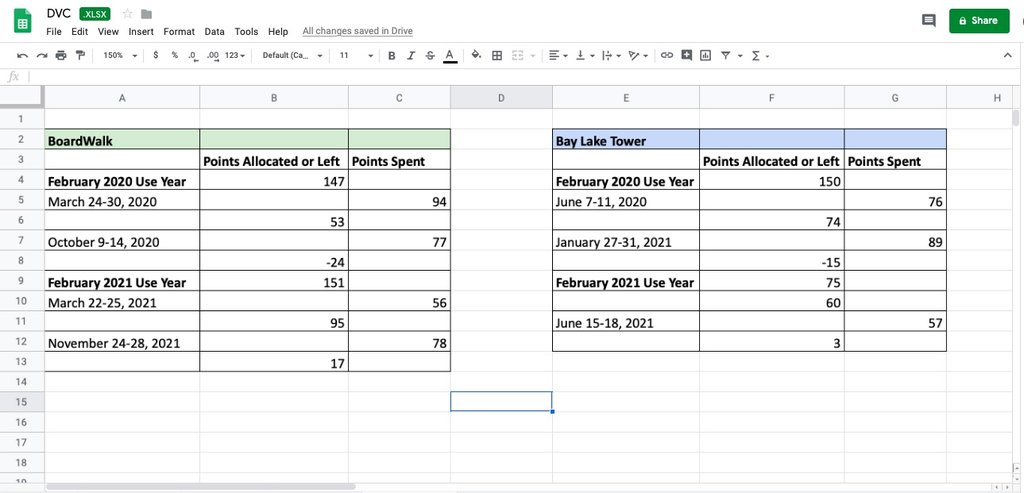Format as currency with dollar icon
The width and height of the screenshot is (1024, 493).
click(x=155, y=56)
